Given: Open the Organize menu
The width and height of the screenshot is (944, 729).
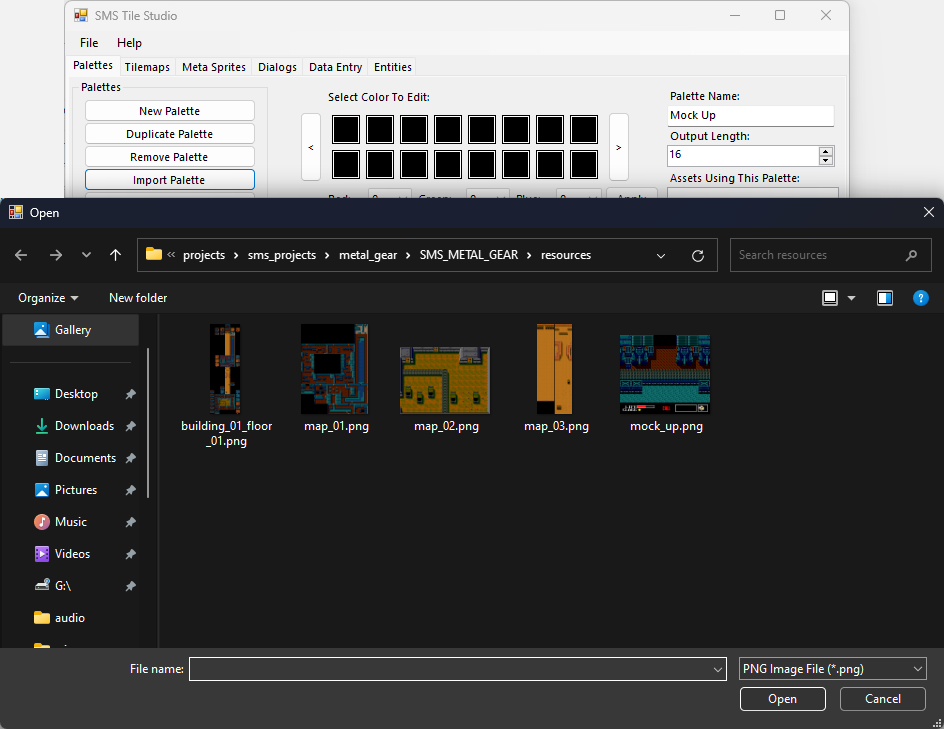Looking at the screenshot, I should (48, 298).
